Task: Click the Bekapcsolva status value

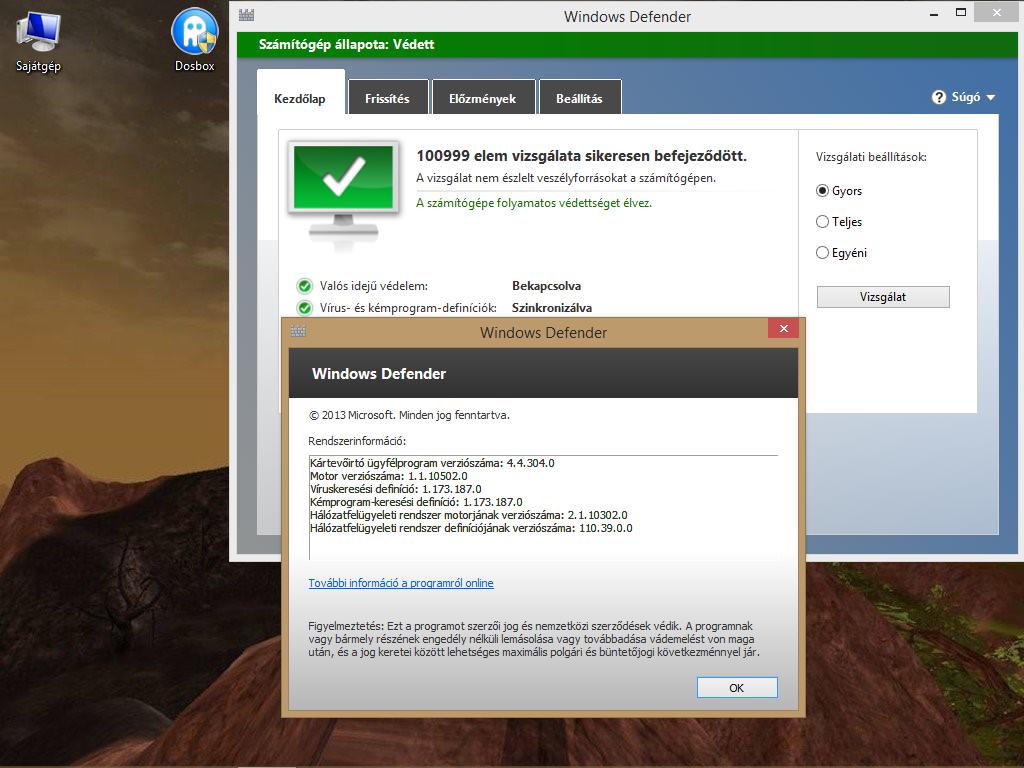Action: [547, 286]
